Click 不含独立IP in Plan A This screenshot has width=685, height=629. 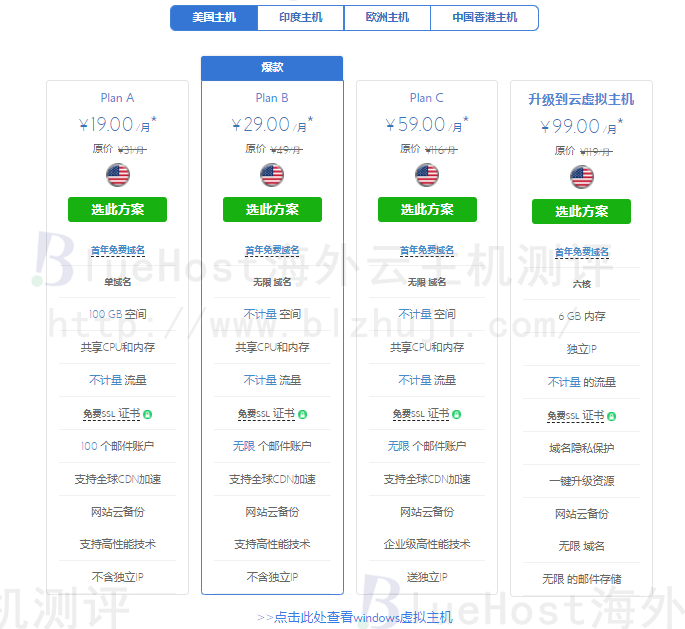[x=118, y=577]
